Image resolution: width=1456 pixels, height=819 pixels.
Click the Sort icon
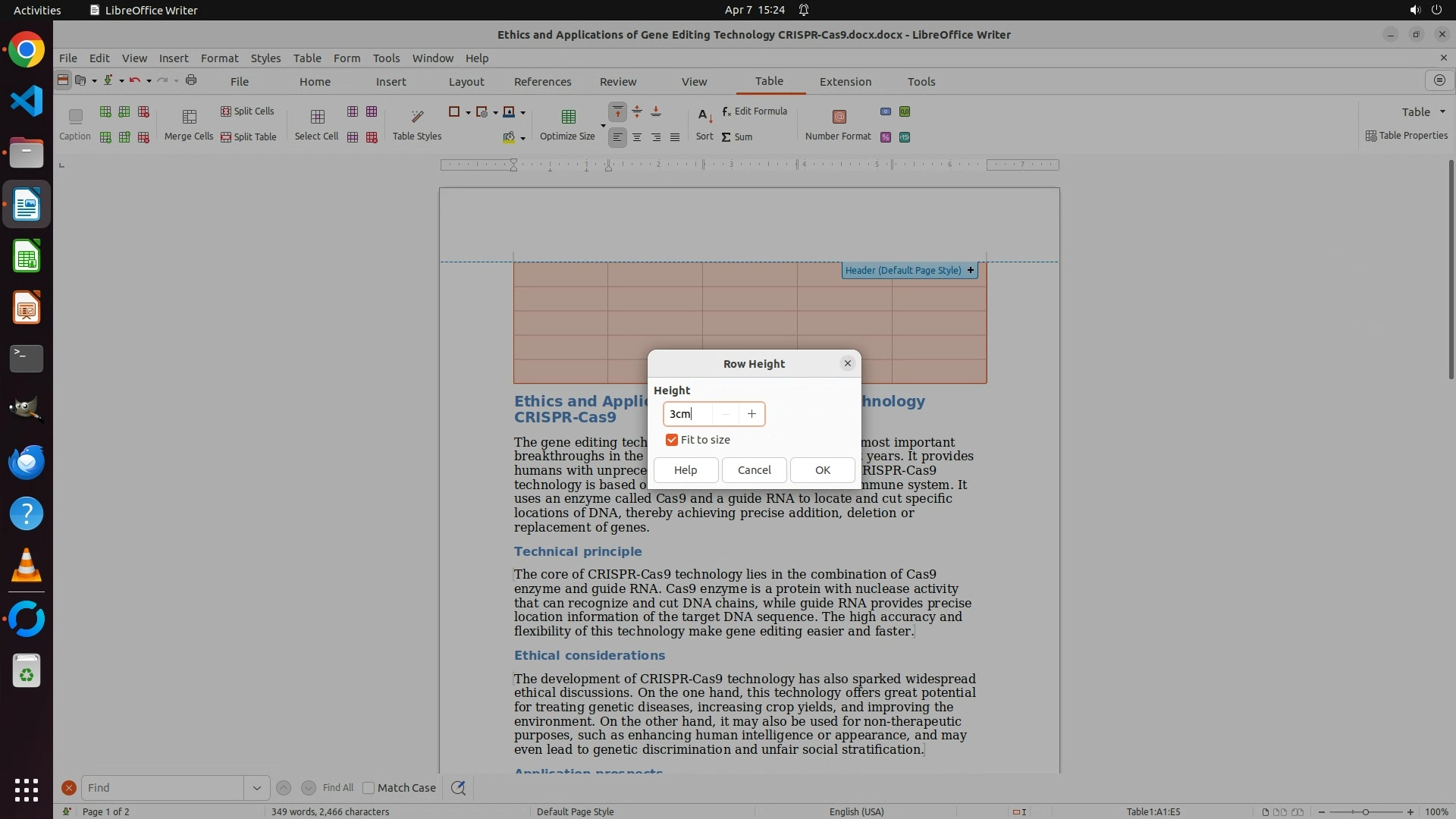[704, 116]
